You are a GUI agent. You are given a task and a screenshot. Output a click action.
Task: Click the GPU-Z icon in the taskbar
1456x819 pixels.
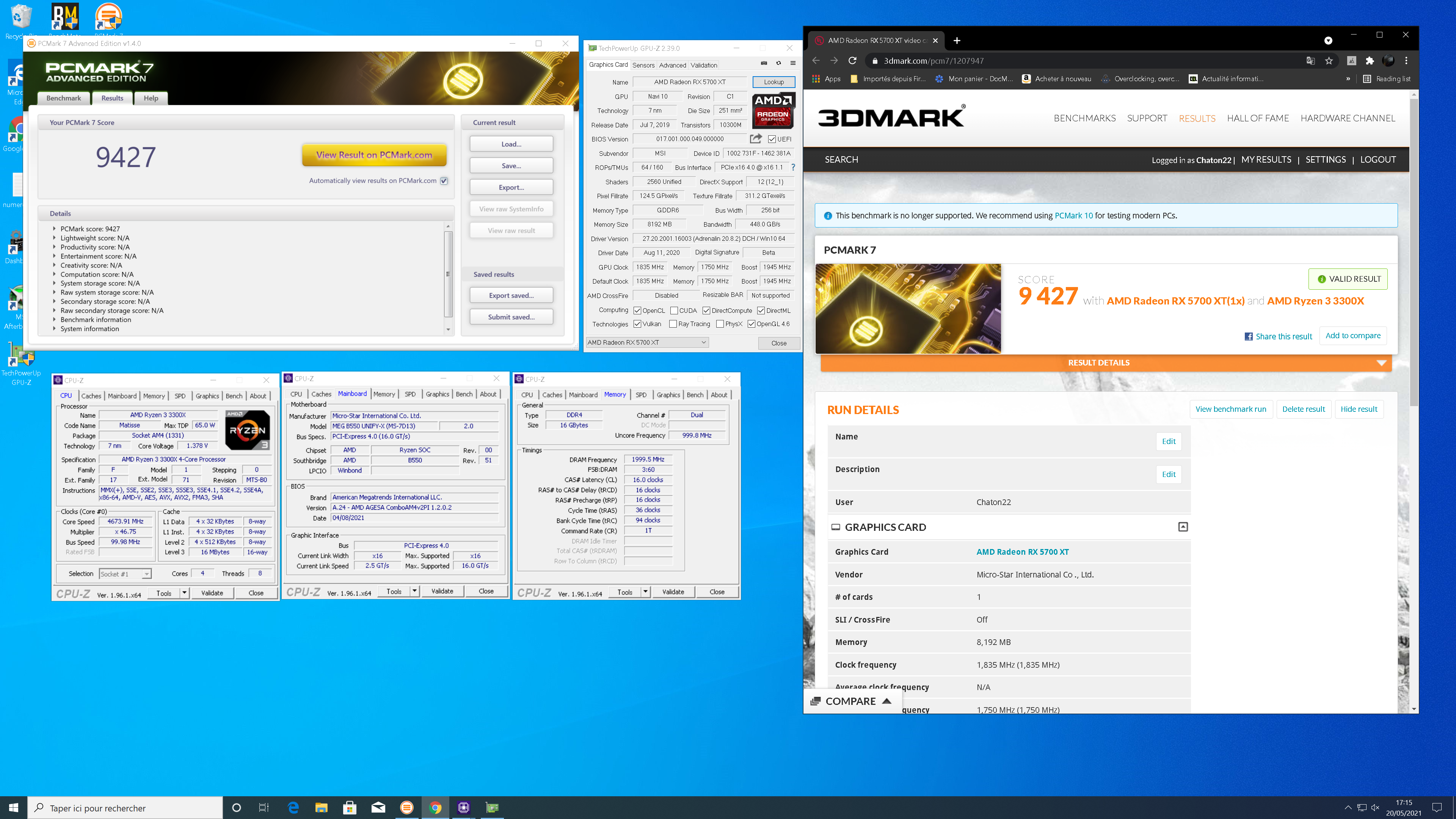(492, 808)
